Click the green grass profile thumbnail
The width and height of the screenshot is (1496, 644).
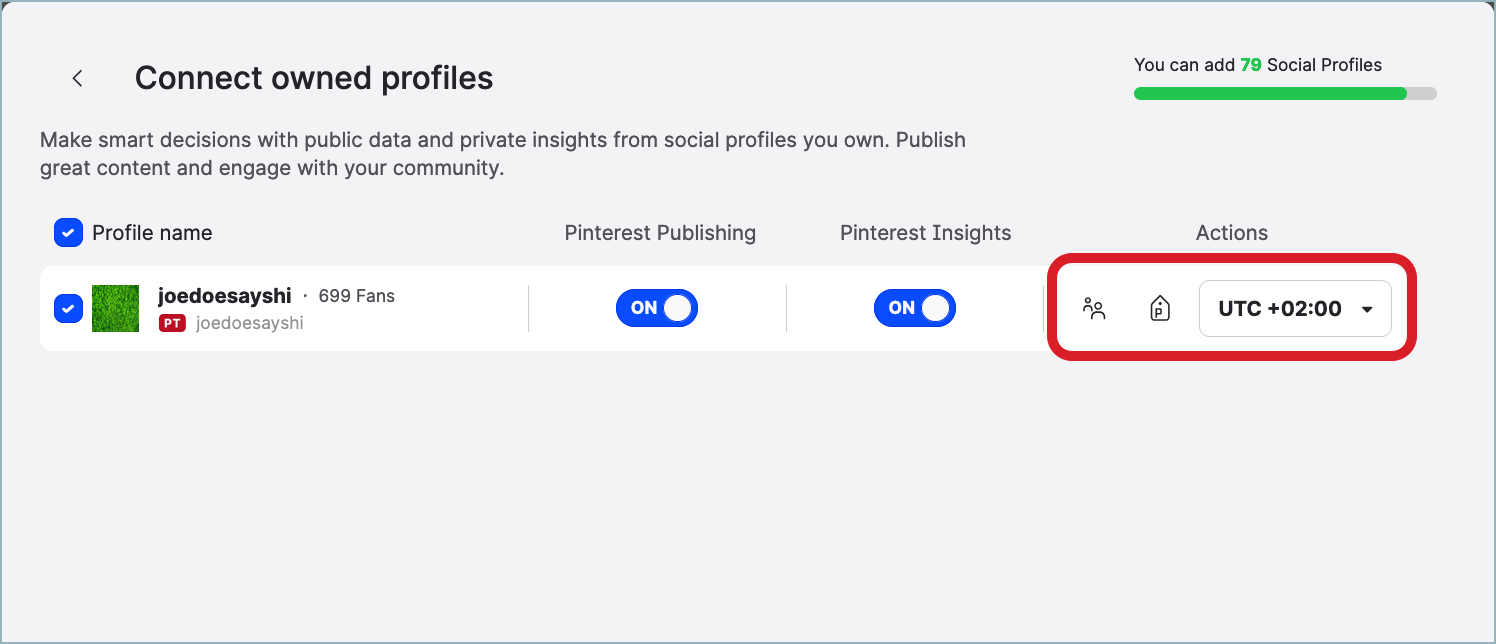(115, 308)
